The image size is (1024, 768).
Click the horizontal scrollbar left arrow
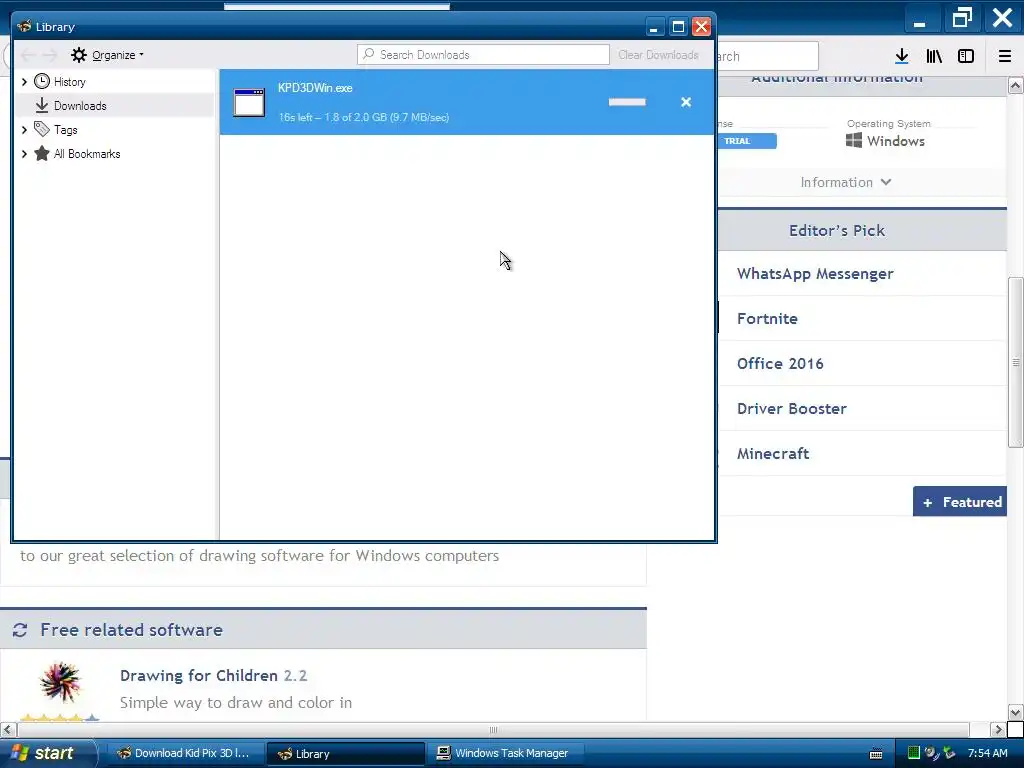(x=8, y=729)
